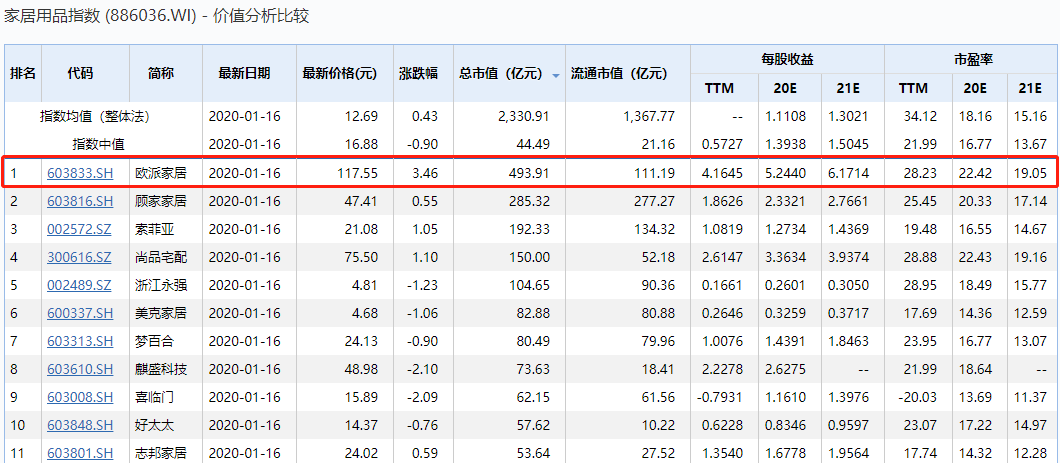1060x463 pixels.
Task: Click 20E header under 市盈率
Action: click(975, 89)
